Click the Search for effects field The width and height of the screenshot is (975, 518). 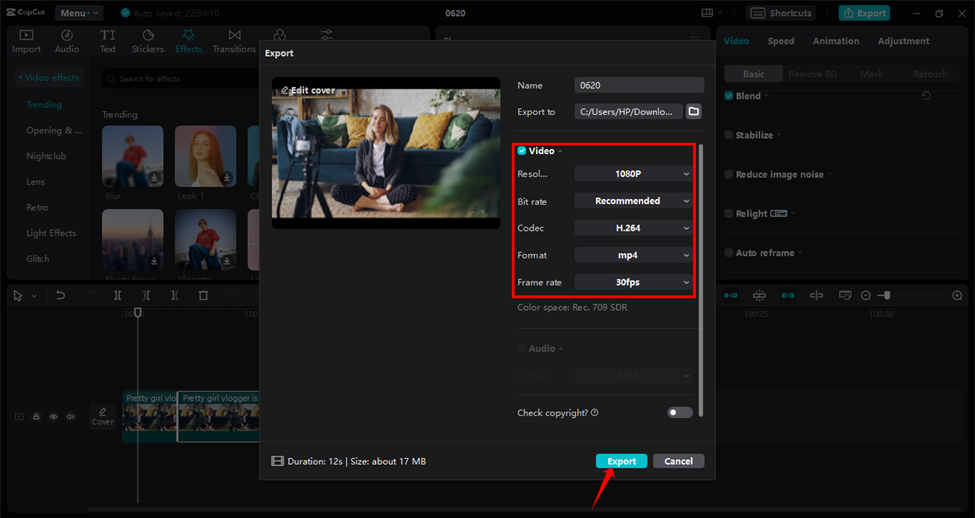[x=180, y=79]
